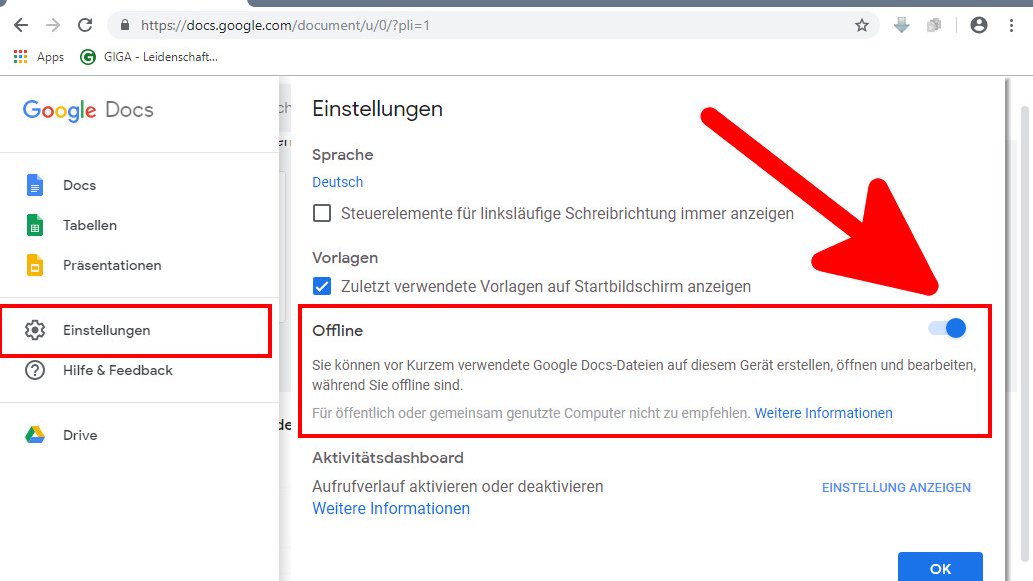Open the Chrome three-dot menu
Screen dimensions: 1033x581
tap(1013, 25)
